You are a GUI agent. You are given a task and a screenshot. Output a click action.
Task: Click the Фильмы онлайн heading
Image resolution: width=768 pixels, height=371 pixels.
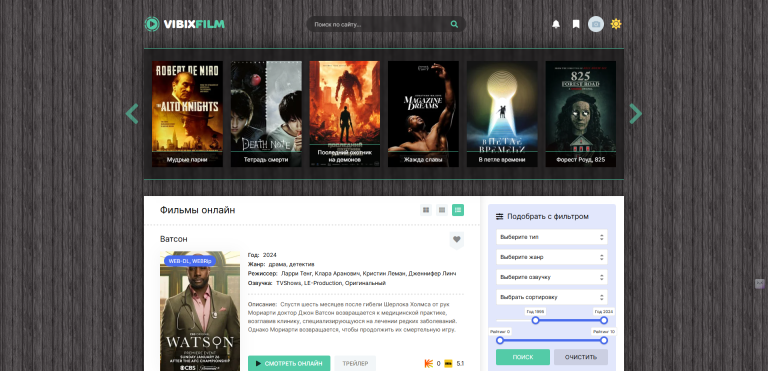click(197, 210)
